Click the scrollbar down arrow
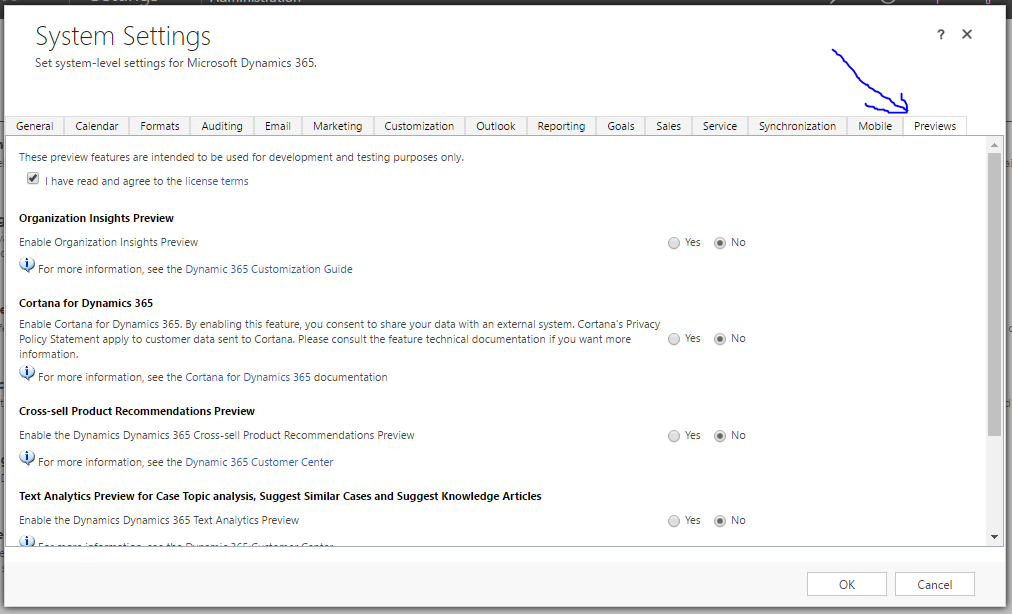 994,537
